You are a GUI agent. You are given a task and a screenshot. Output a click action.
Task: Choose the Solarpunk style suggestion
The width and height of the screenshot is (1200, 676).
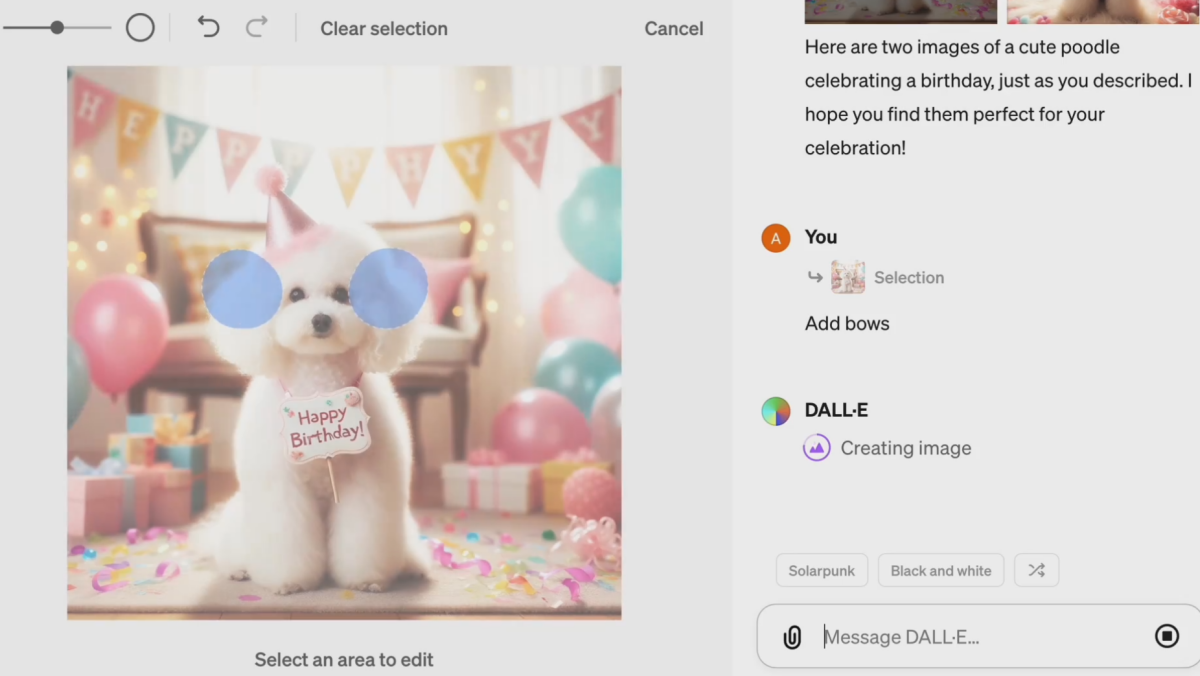pos(822,570)
